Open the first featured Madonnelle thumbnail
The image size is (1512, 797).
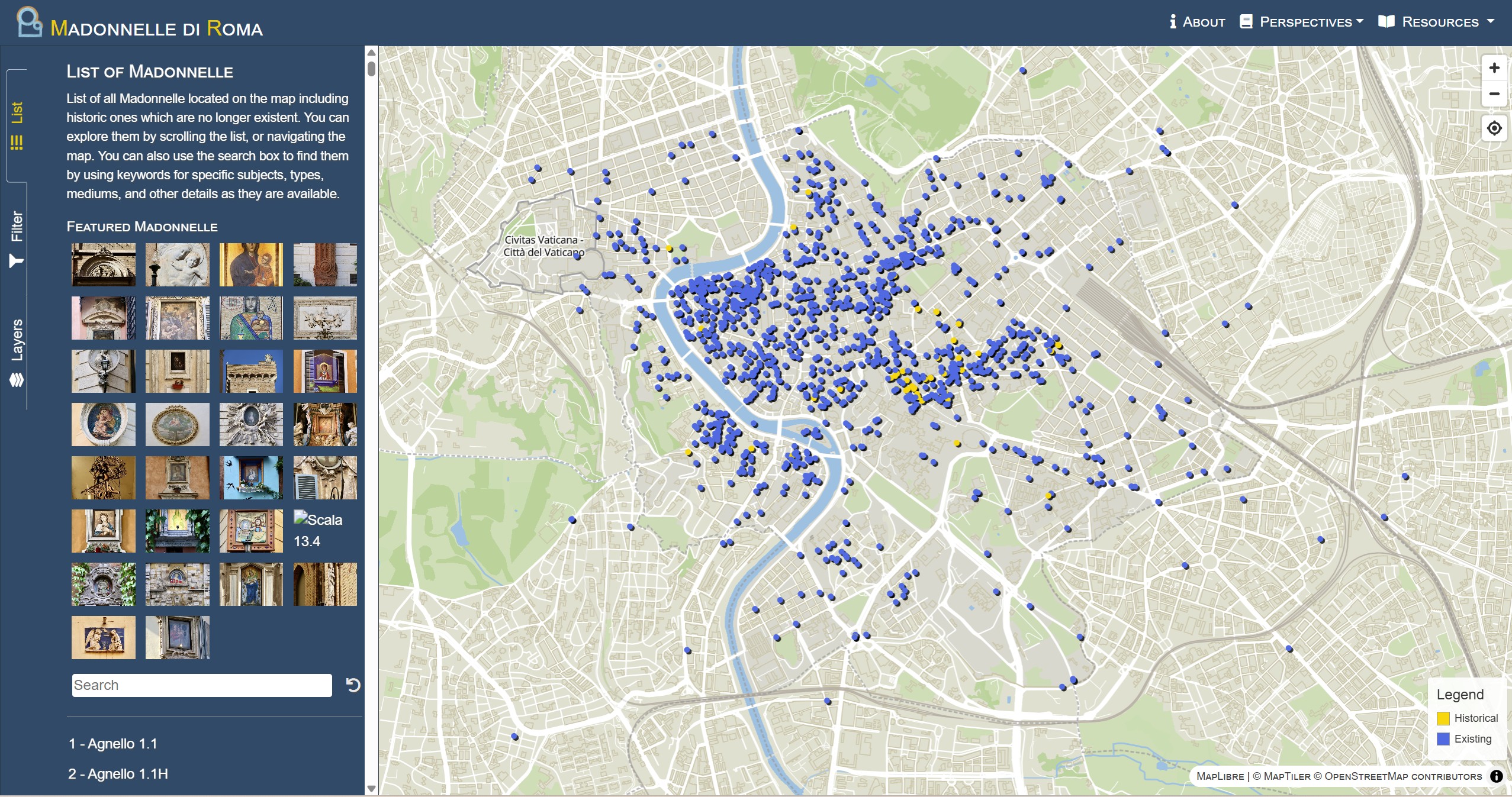(x=103, y=264)
